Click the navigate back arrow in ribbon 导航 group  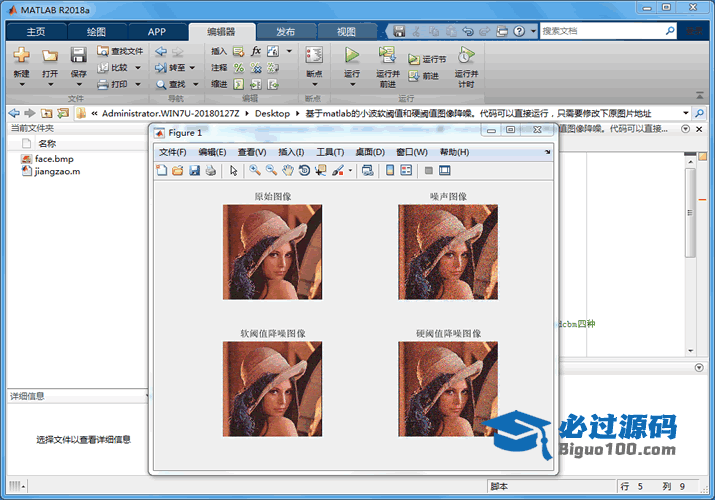pyautogui.click(x=161, y=51)
